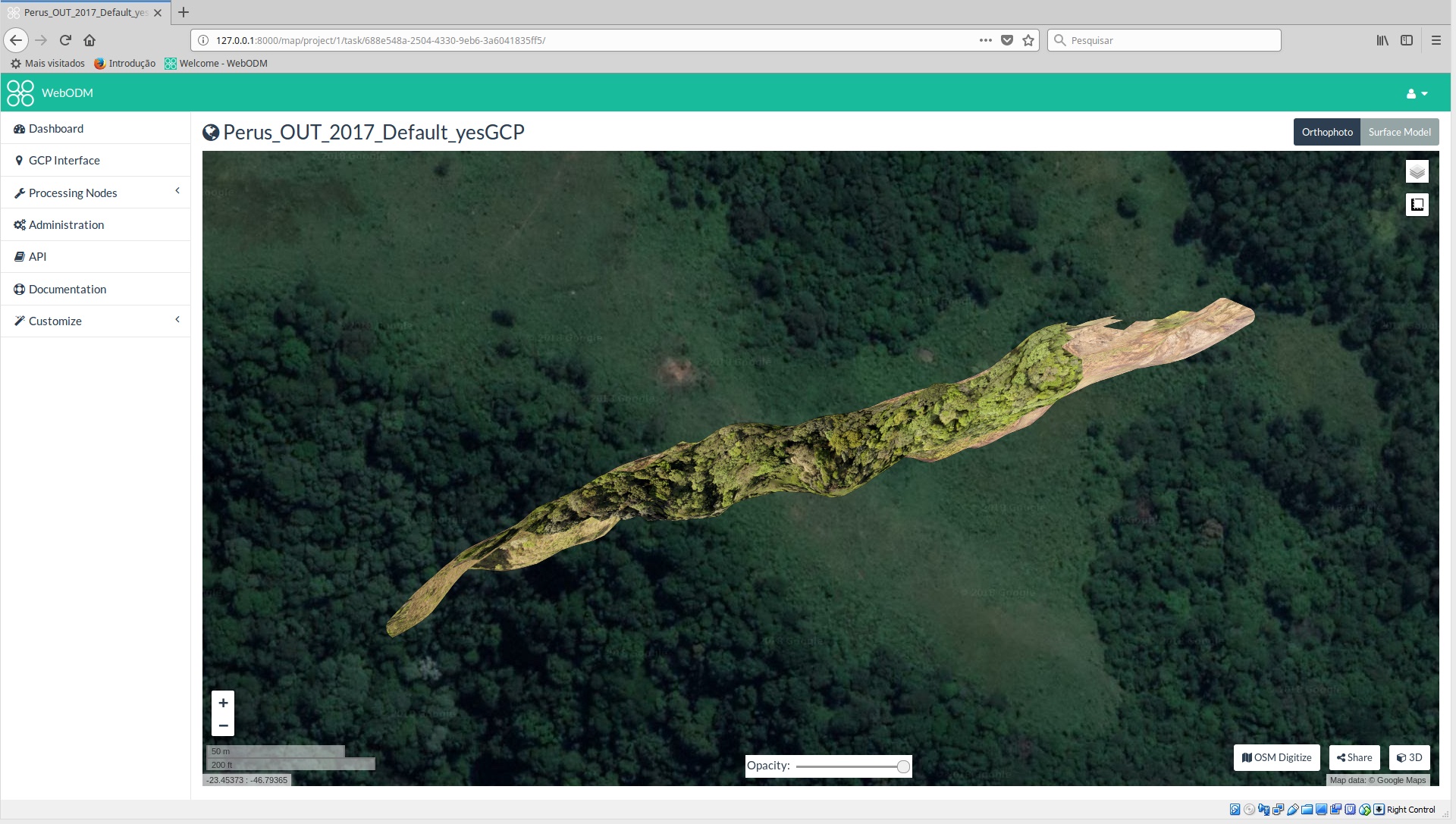Adjust the Opacity slider handle
1456x824 pixels.
point(903,766)
